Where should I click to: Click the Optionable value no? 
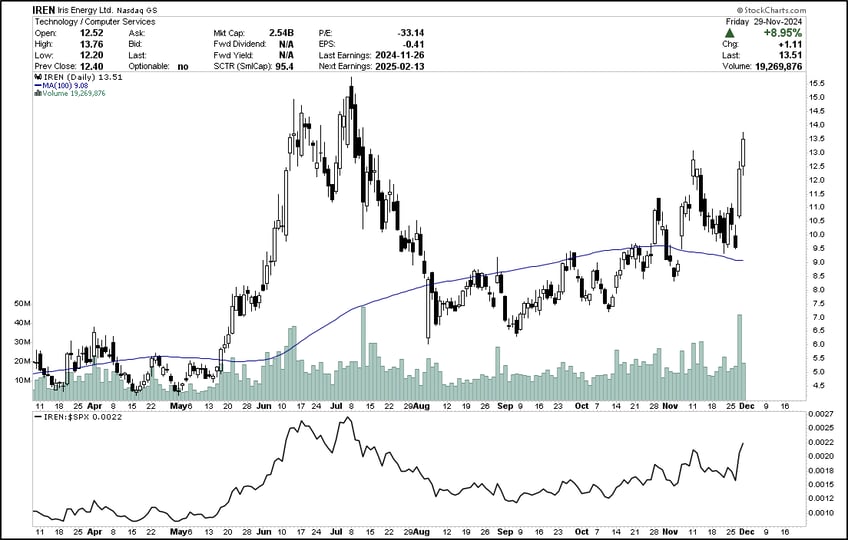click(x=183, y=66)
